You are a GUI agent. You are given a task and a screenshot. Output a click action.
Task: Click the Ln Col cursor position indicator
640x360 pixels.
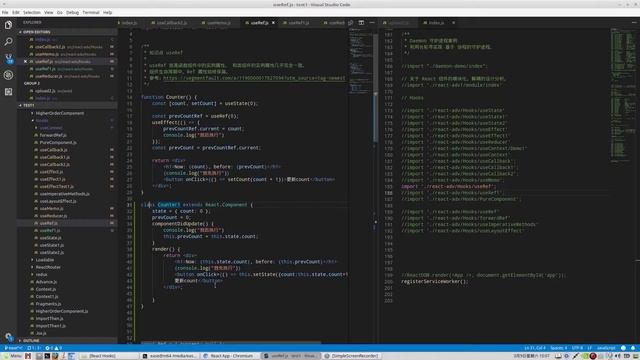coord(535,348)
